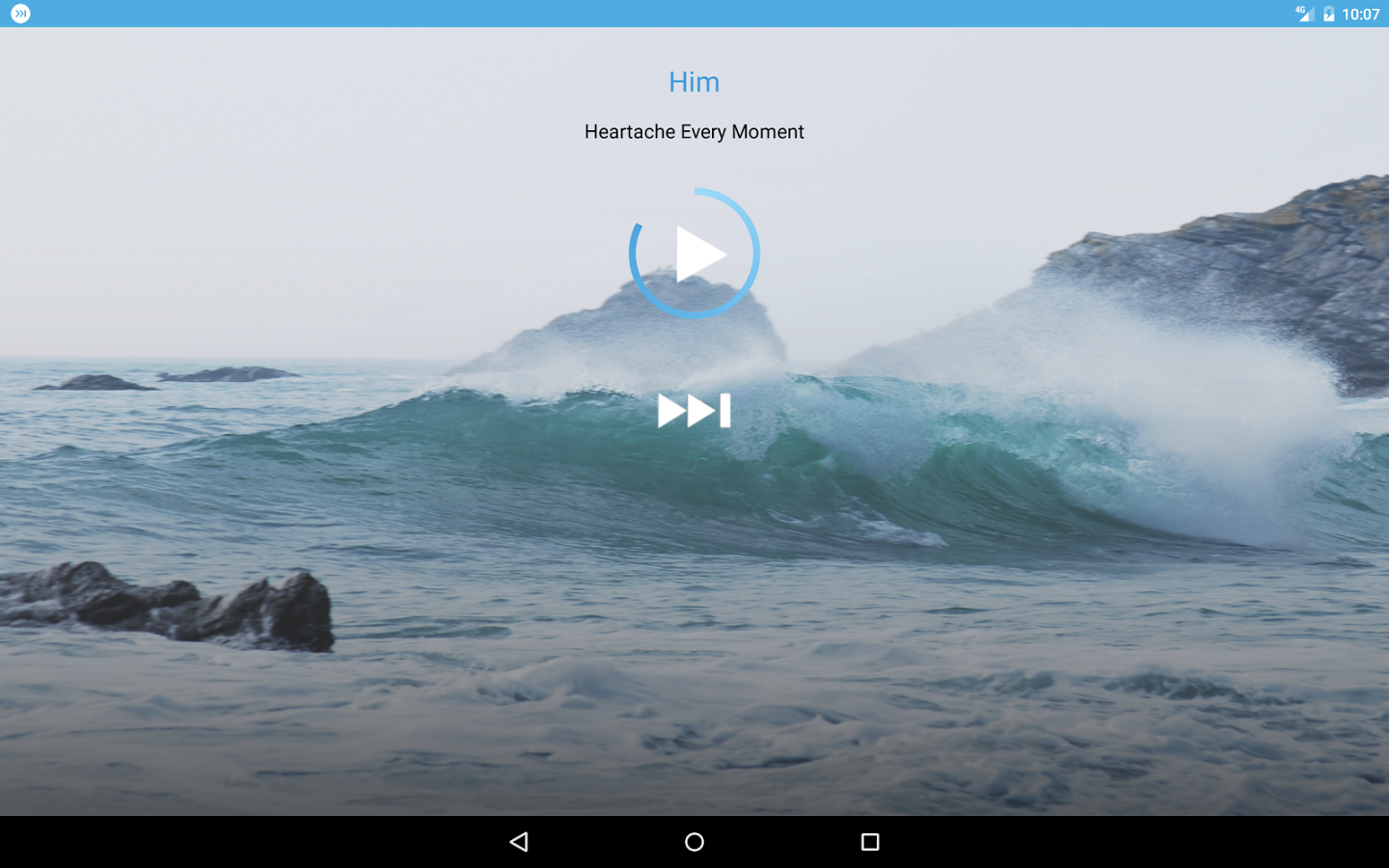Tap the clock showing 10:07
The height and width of the screenshot is (868, 1389).
point(1360,14)
